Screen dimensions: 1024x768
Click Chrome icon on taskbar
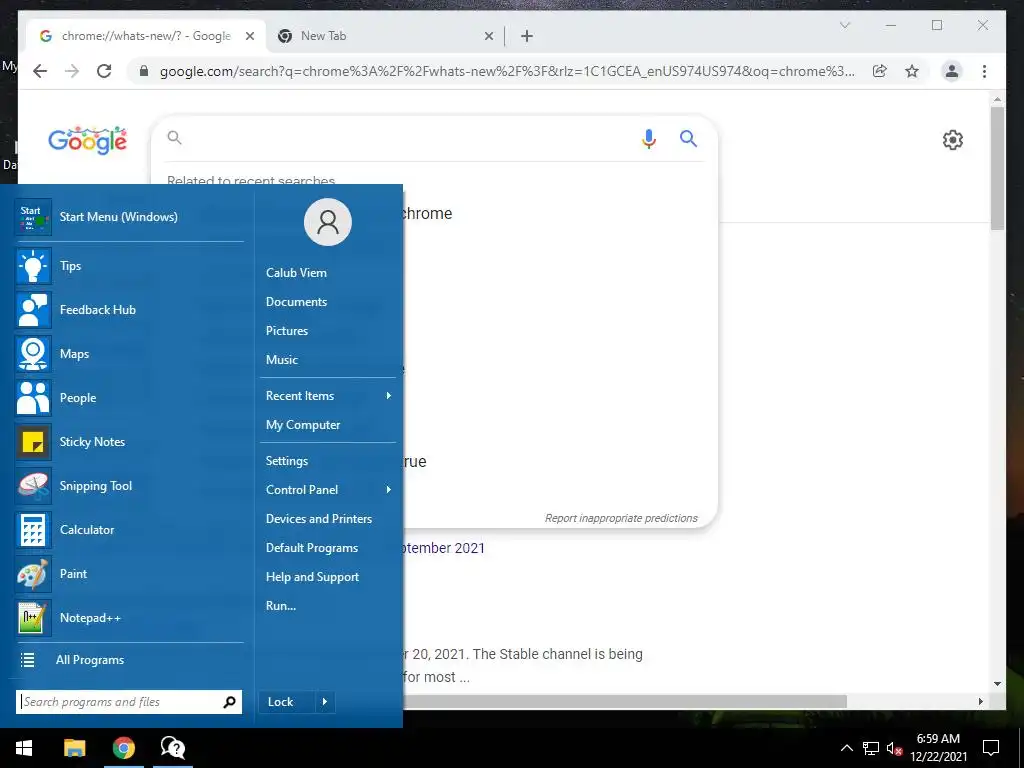click(123, 748)
